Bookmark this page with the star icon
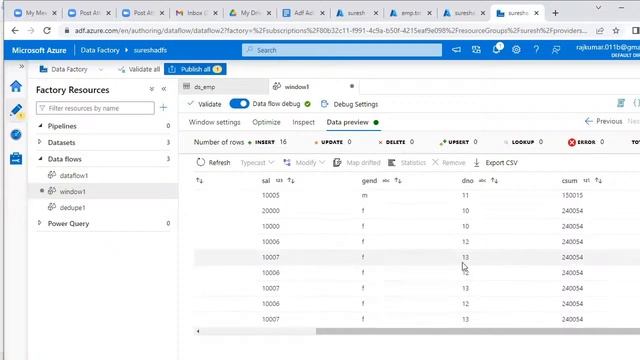The height and width of the screenshot is (360, 640). 616,31
